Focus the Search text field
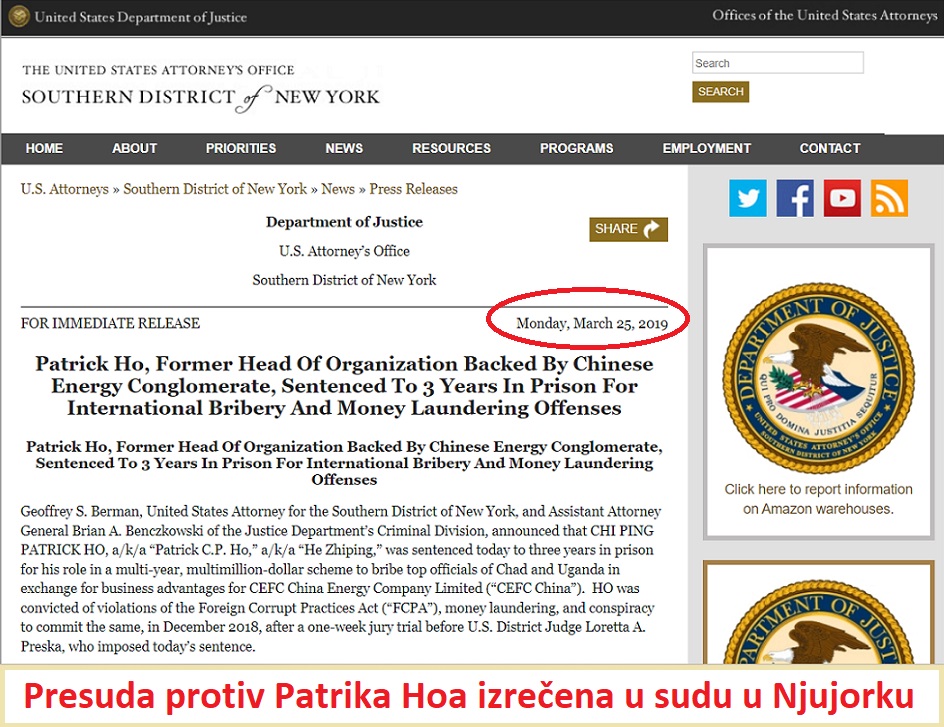Image resolution: width=944 pixels, height=727 pixels. [x=777, y=63]
